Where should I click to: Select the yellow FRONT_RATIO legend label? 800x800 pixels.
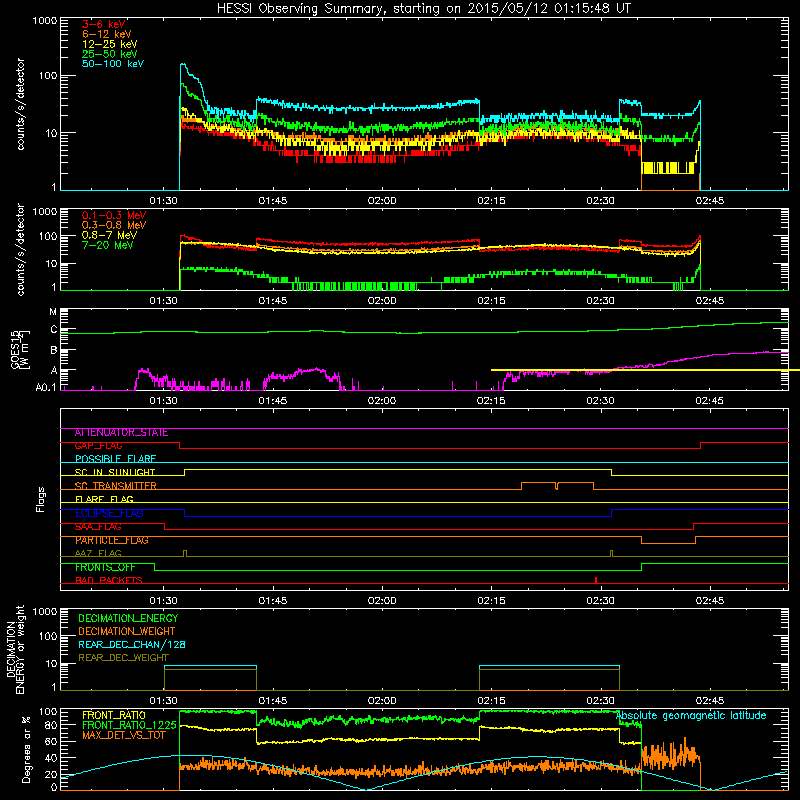(114, 715)
